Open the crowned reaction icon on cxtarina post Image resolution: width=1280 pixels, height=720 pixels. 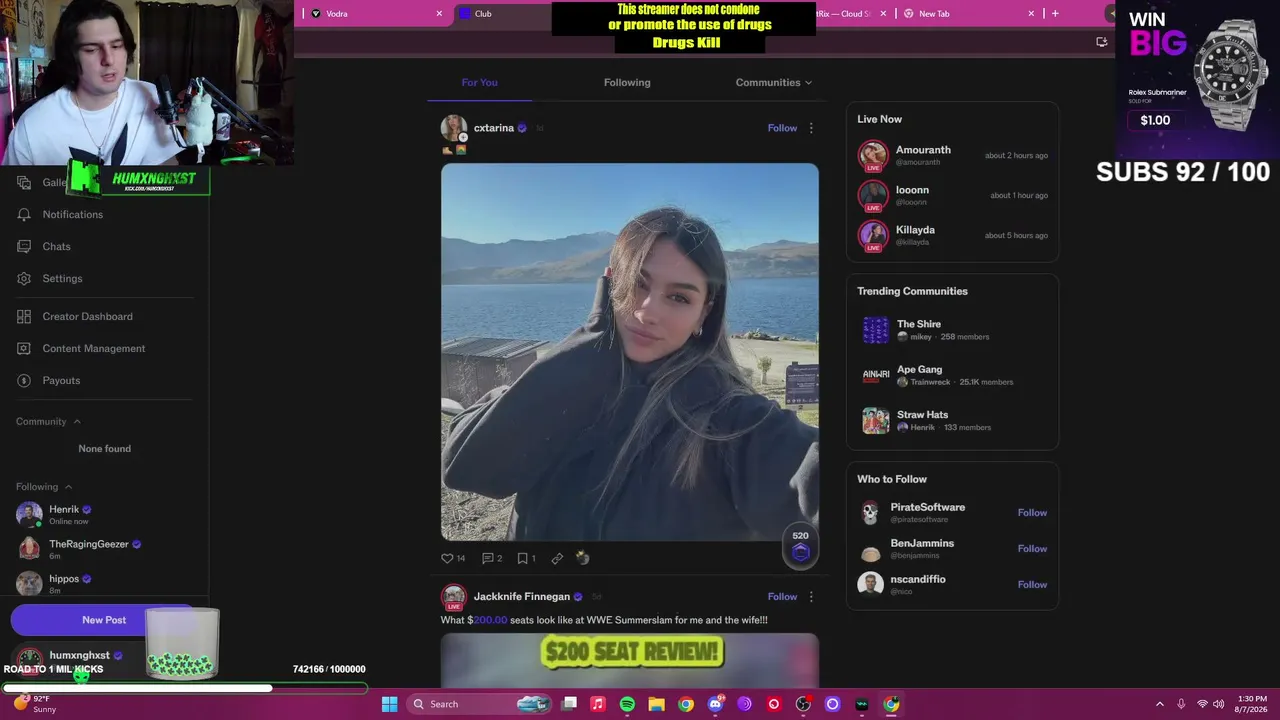(583, 558)
